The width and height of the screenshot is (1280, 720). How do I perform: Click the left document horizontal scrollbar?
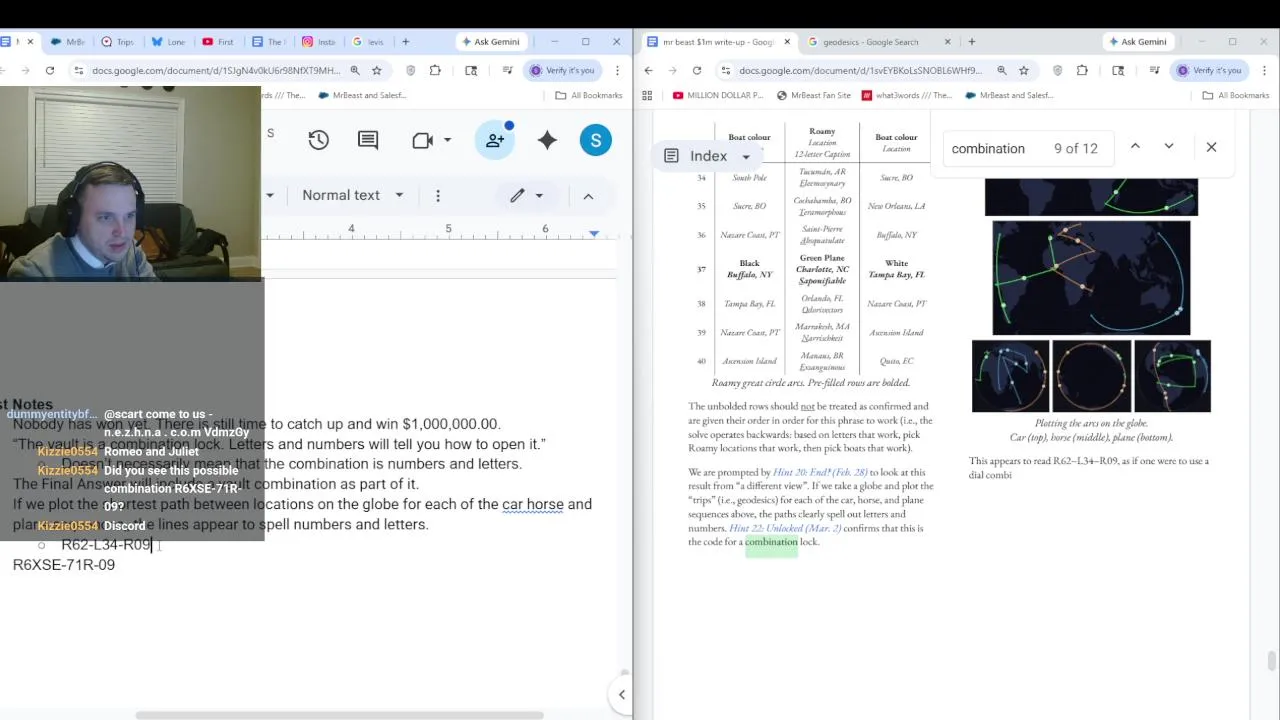tap(339, 715)
